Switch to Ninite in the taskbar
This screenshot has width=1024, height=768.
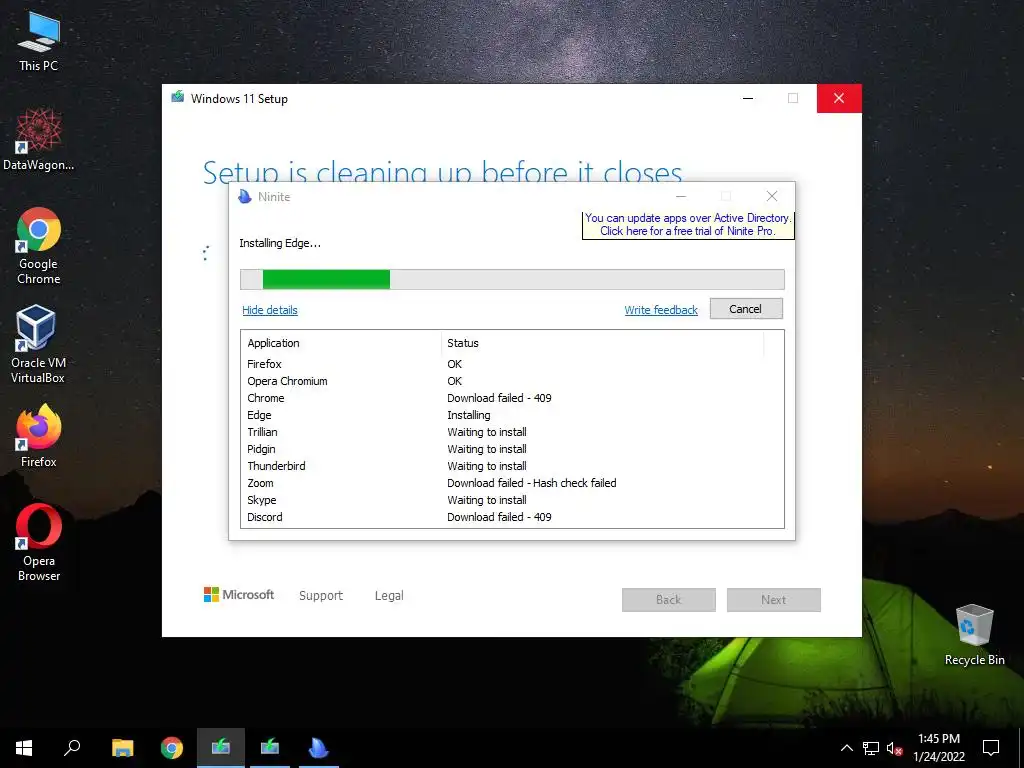pyautogui.click(x=319, y=748)
